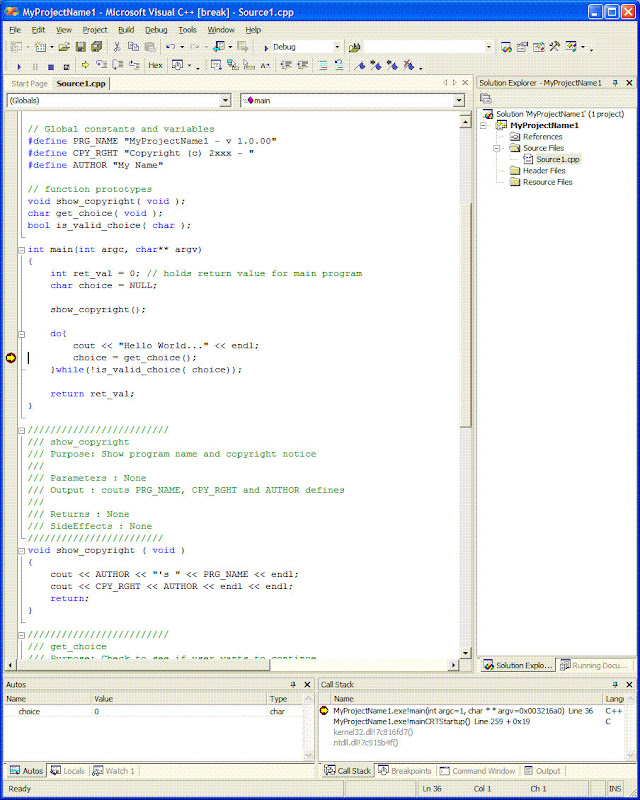Image resolution: width=640 pixels, height=800 pixels.
Task: Click the Comment Selection lines icon
Action: (323, 65)
